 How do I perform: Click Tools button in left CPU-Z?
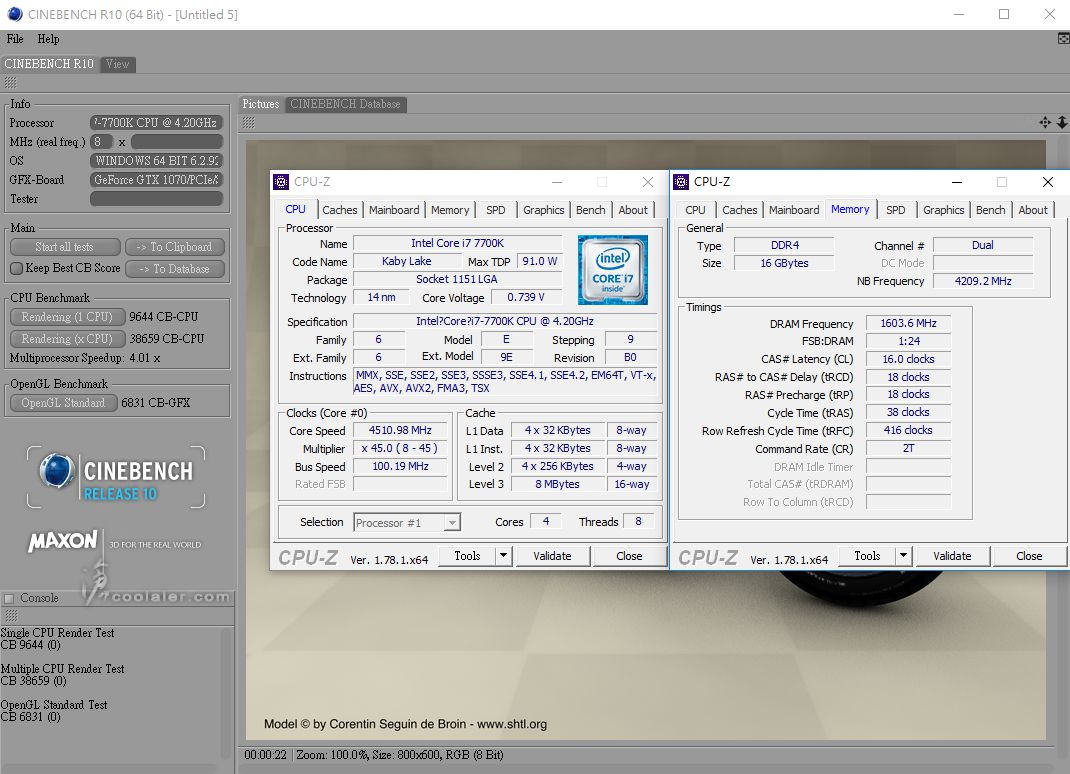pyautogui.click(x=467, y=556)
